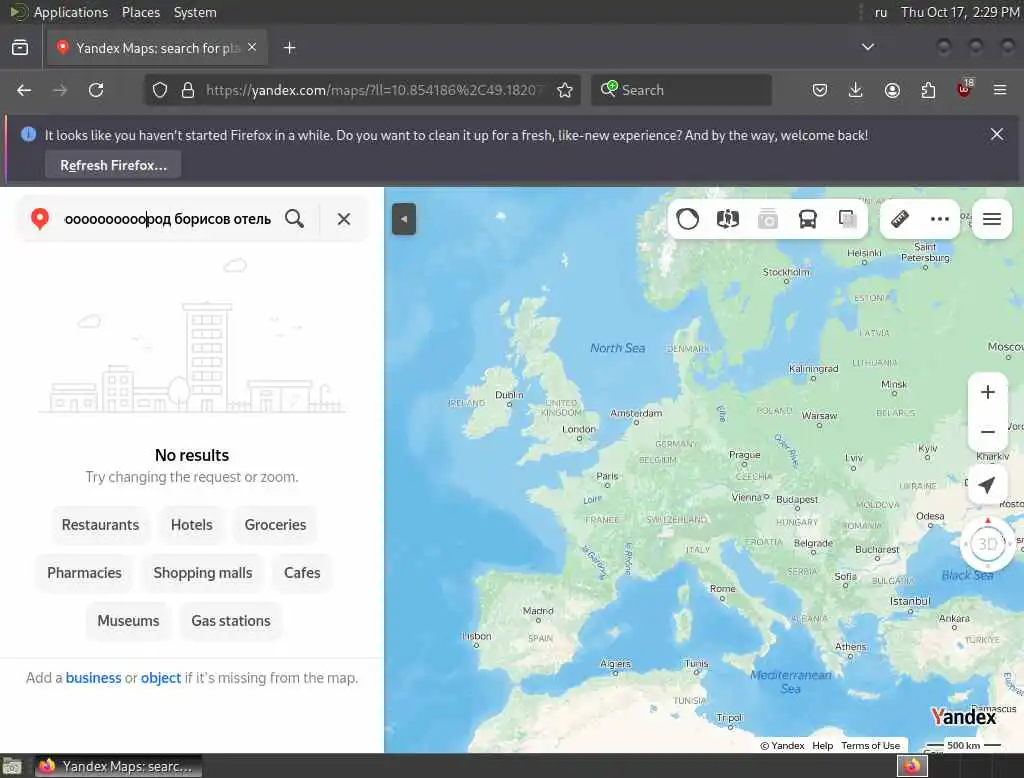Viewport: 1024px width, 778px height.
Task: Bookmark this page with the star icon
Action: click(x=565, y=90)
